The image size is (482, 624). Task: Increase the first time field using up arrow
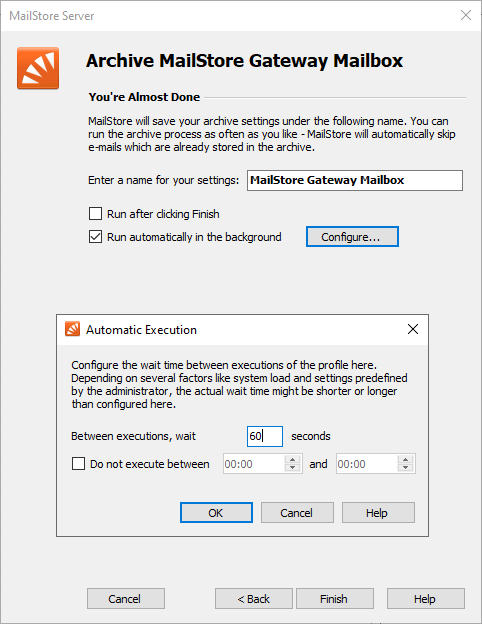[293, 459]
